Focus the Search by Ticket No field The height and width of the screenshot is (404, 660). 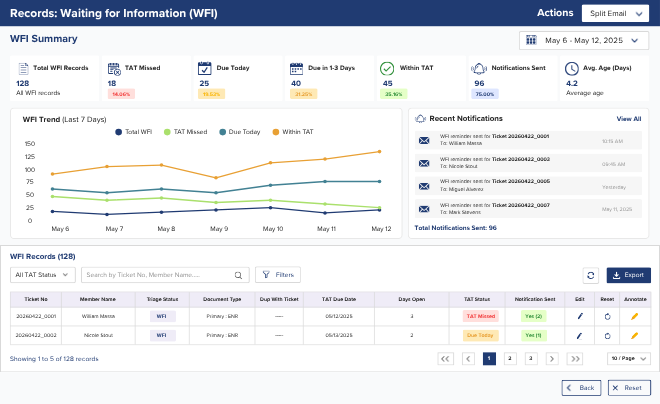tap(165, 275)
